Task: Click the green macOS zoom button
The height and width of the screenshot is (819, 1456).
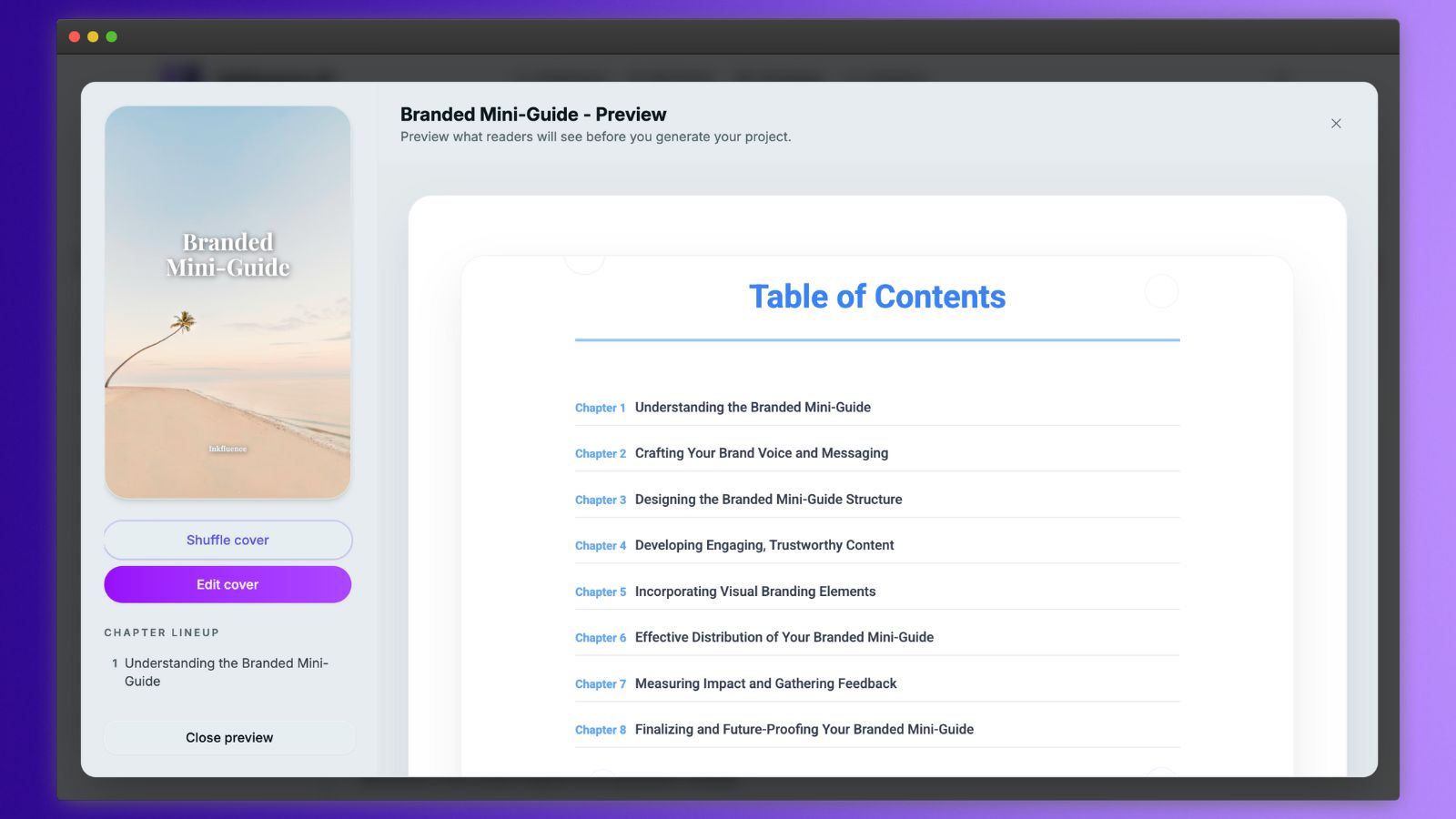Action: pyautogui.click(x=111, y=36)
